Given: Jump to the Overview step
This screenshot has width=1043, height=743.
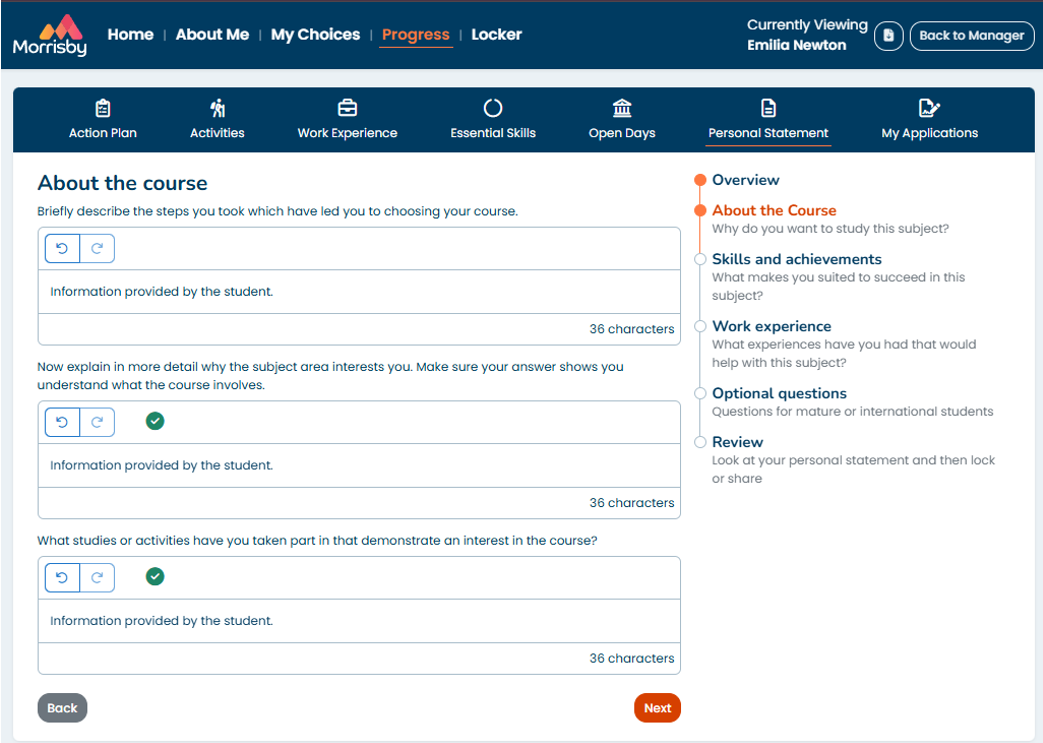Looking at the screenshot, I should pos(746,180).
